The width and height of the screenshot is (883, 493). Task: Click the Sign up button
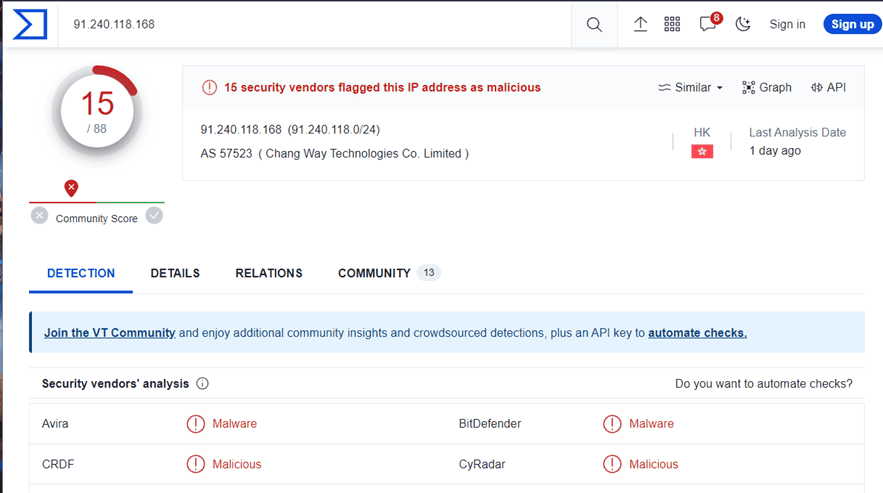853,24
